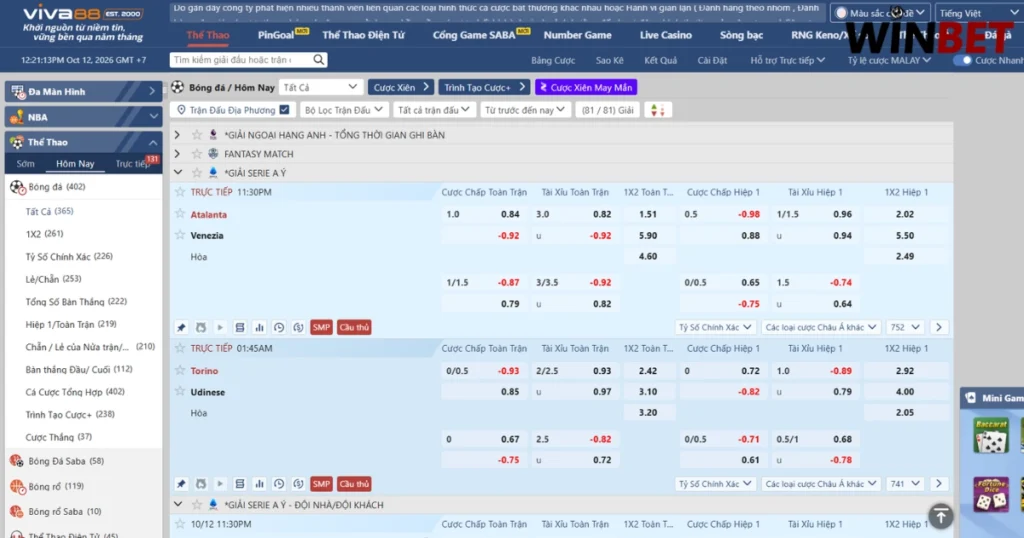Open the Kết Quả link
The height and width of the screenshot is (538, 1024).
(660, 60)
